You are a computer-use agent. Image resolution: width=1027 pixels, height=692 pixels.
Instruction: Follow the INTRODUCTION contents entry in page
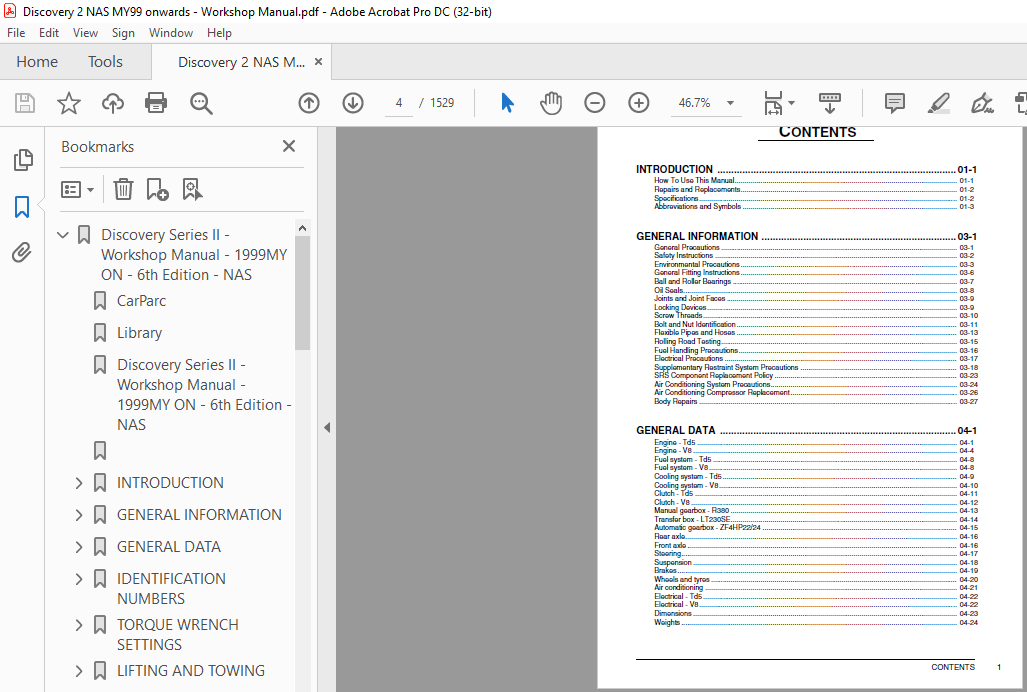pos(806,170)
